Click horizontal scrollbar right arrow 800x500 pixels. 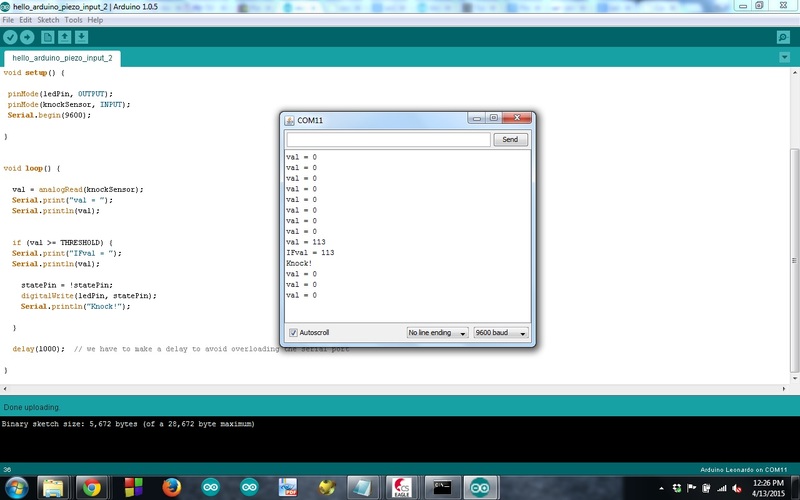point(784,389)
